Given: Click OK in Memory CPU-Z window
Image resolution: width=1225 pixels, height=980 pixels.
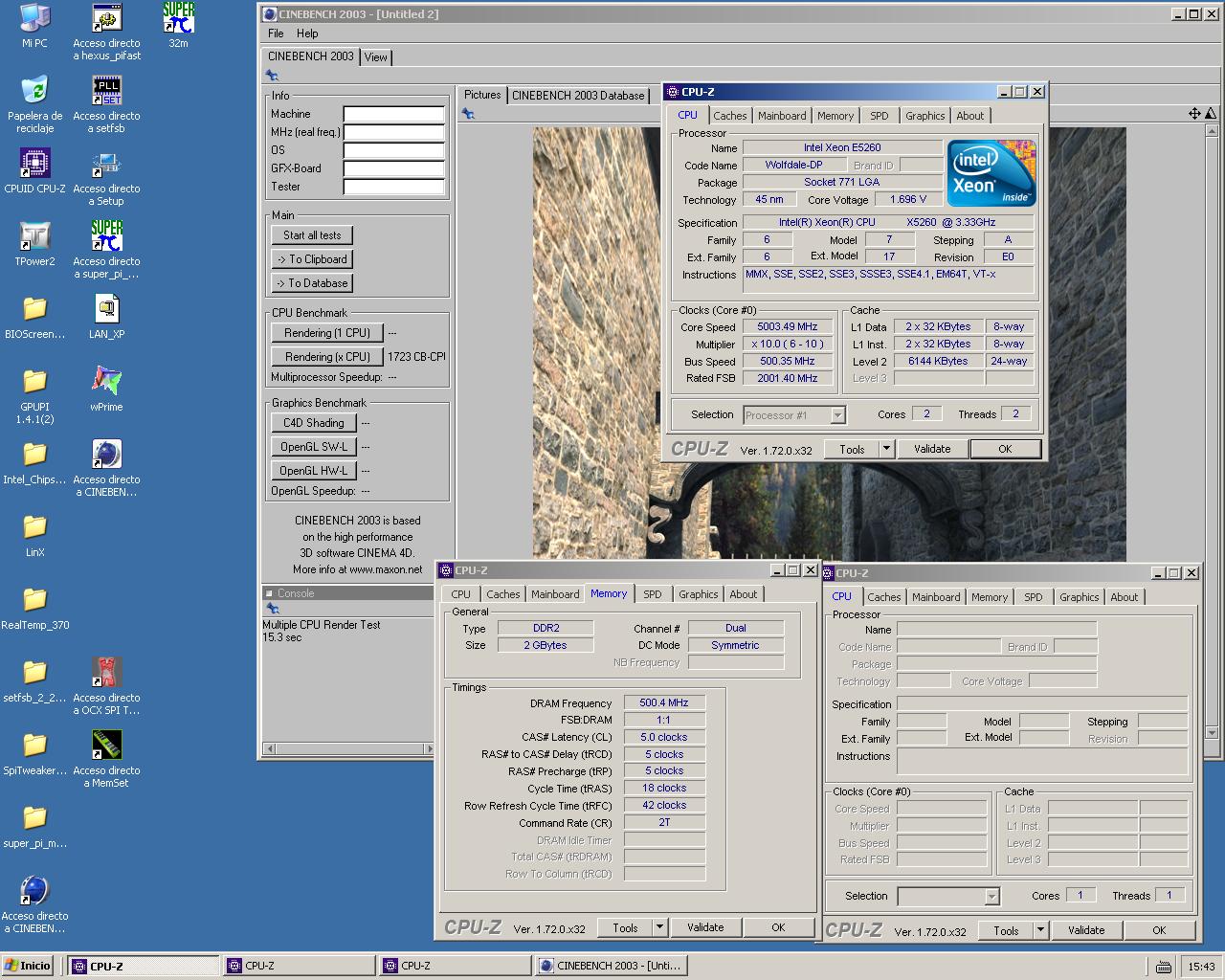Looking at the screenshot, I should click(778, 927).
